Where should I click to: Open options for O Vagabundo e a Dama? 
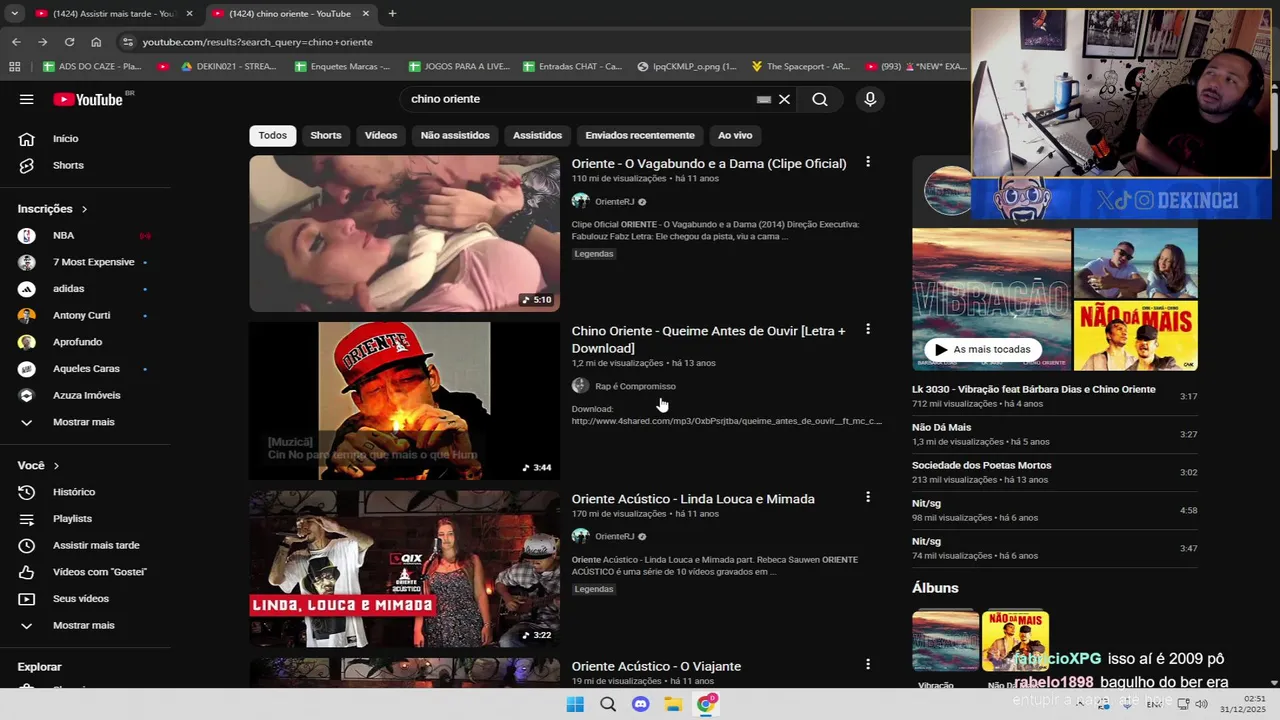868,162
